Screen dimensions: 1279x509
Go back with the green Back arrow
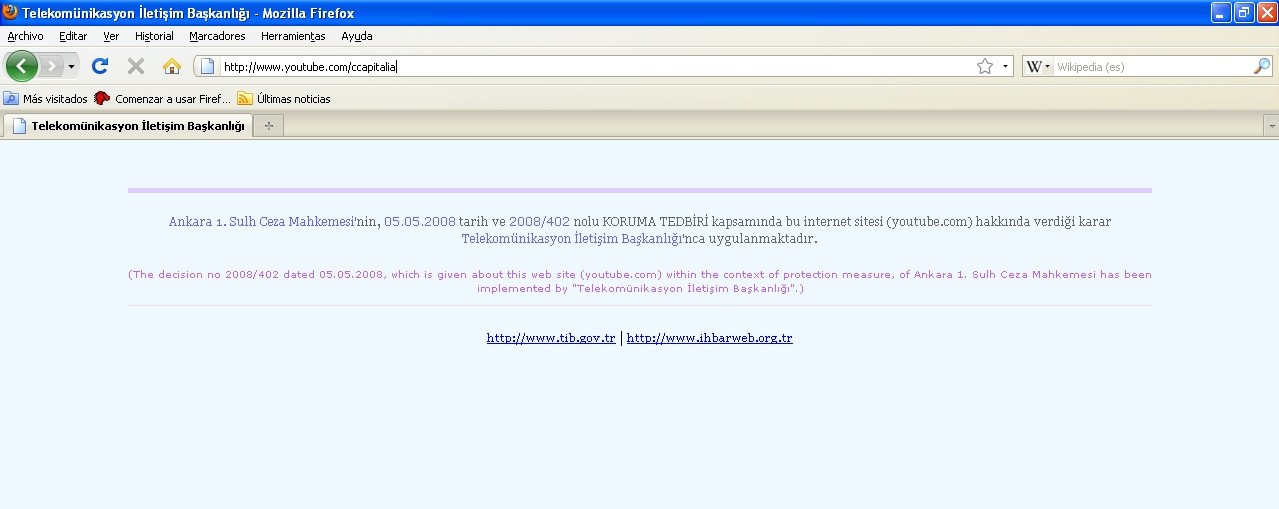[21, 66]
